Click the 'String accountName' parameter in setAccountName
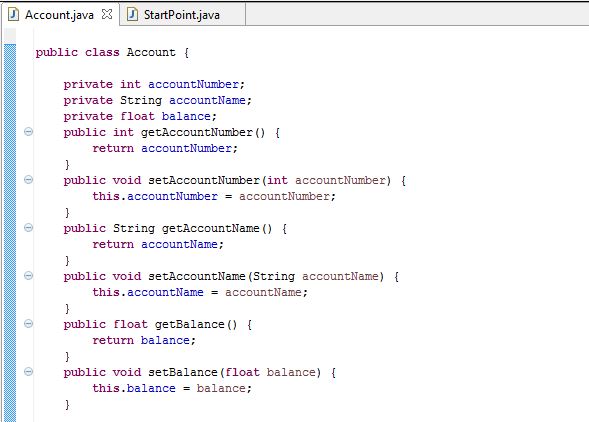 coord(316,276)
